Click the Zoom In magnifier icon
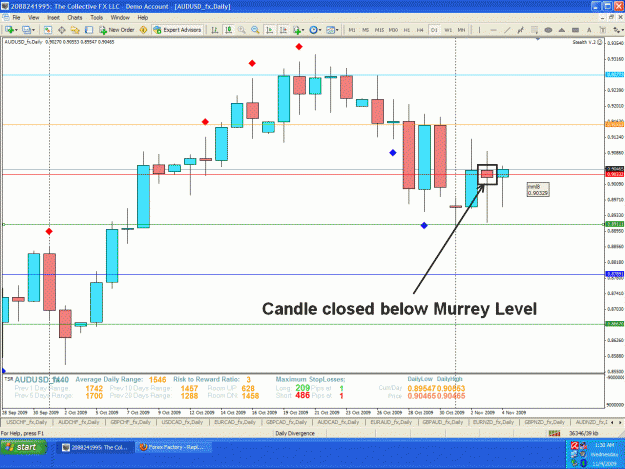The height and width of the screenshot is (469, 625). tap(242, 30)
